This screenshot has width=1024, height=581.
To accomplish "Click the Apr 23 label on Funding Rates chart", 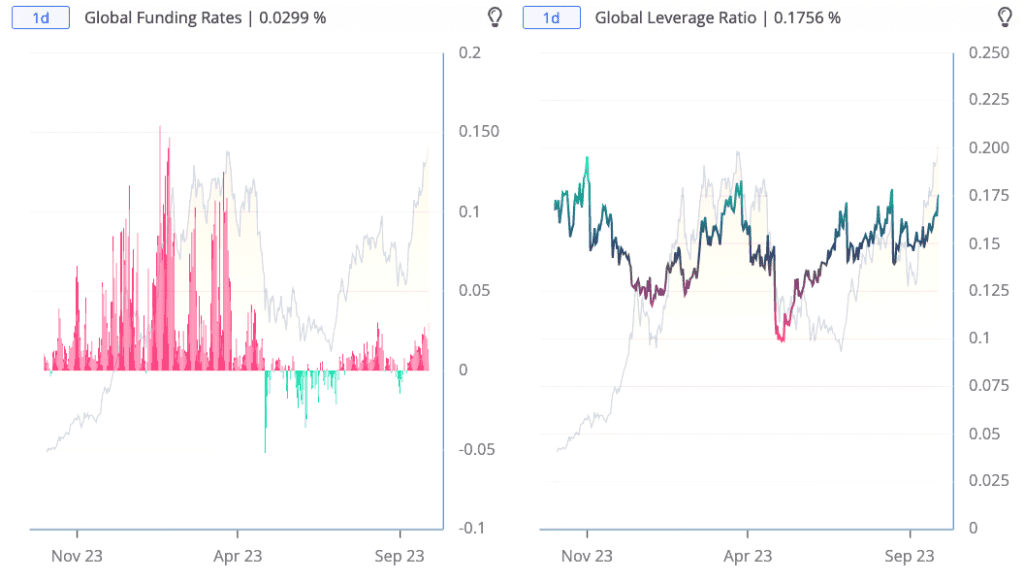I will click(237, 556).
